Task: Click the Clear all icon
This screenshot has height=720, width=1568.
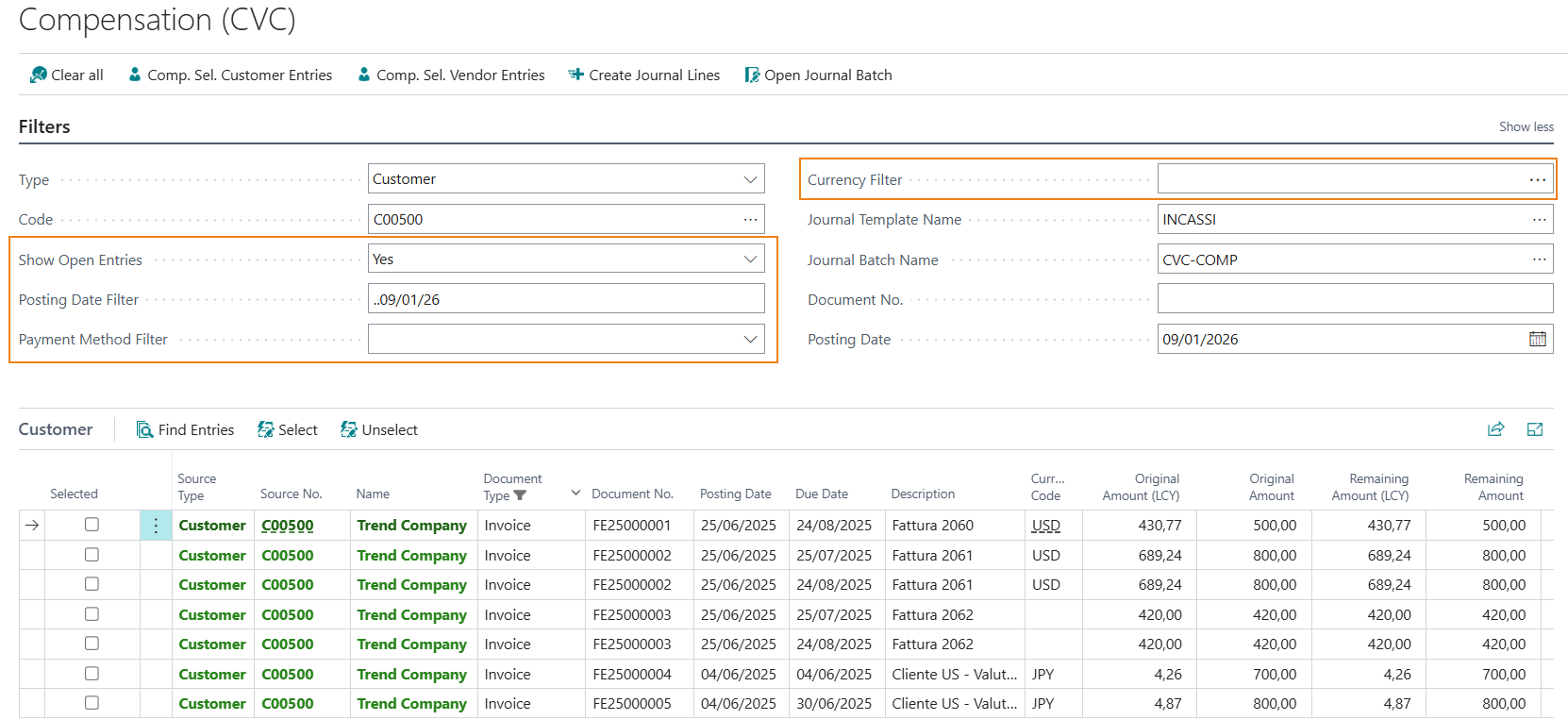Action: 38,75
